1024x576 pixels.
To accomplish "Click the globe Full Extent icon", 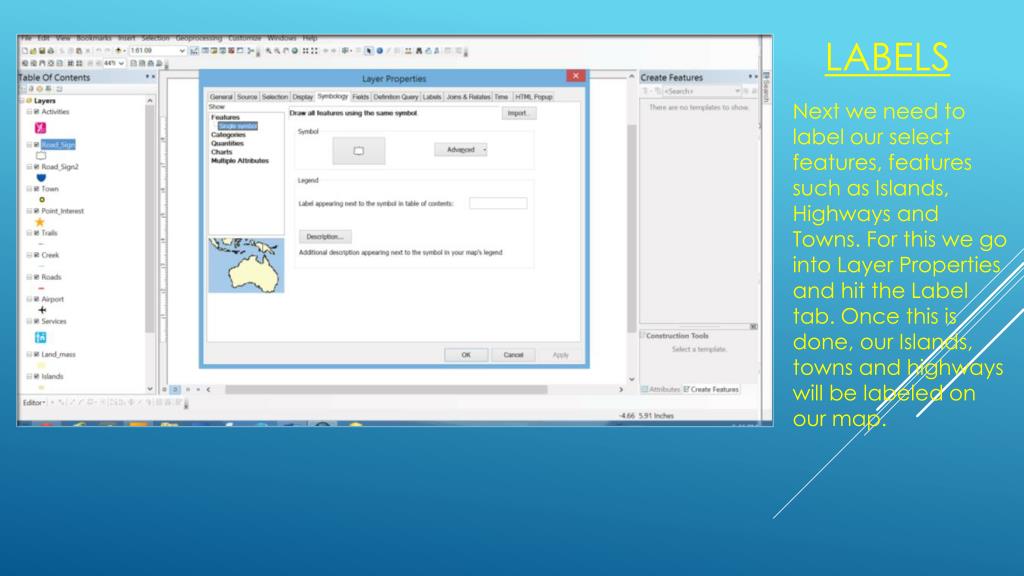I will click(295, 51).
